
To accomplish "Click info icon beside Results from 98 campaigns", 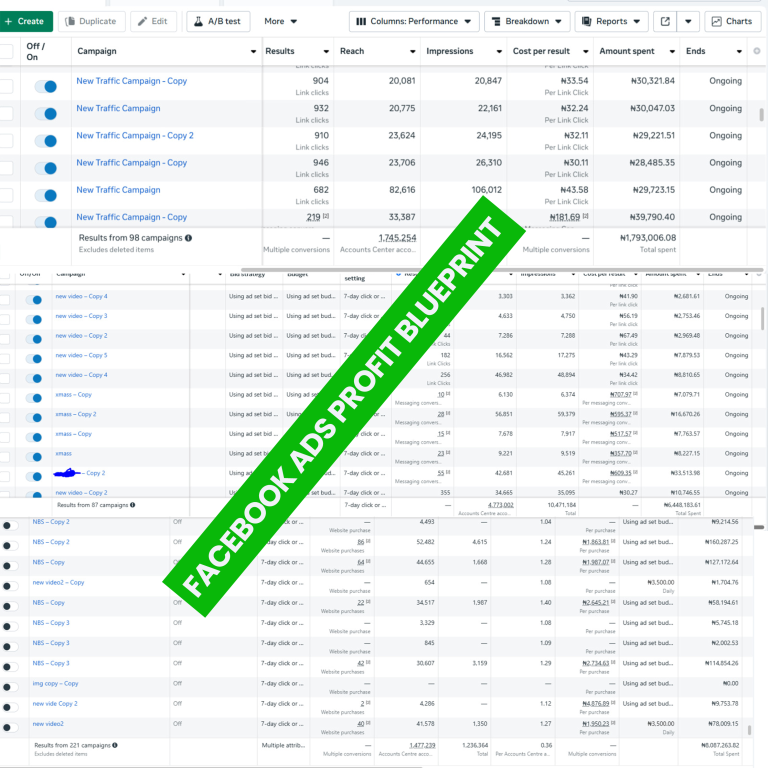I will (189, 238).
